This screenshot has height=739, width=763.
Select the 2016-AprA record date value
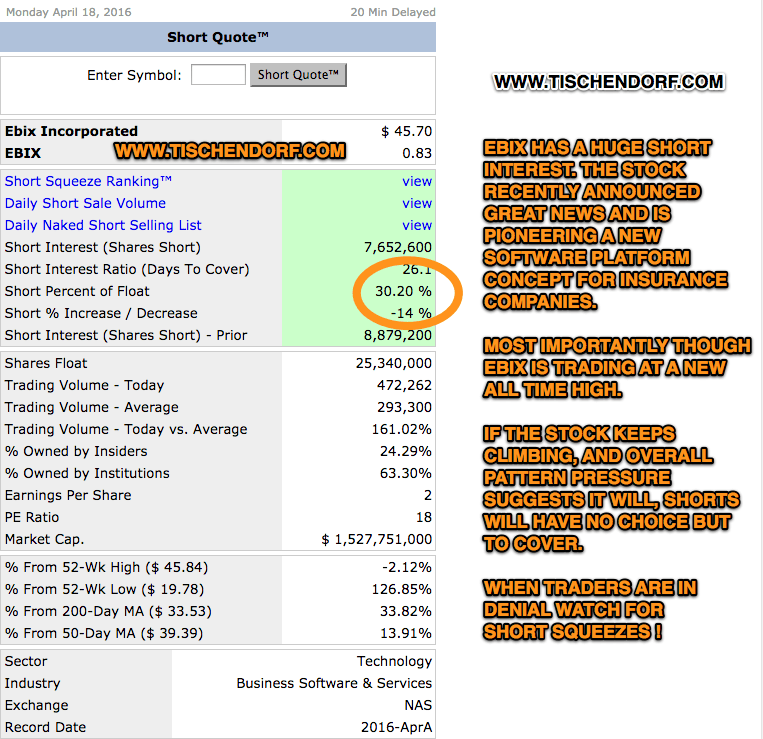coord(397,727)
